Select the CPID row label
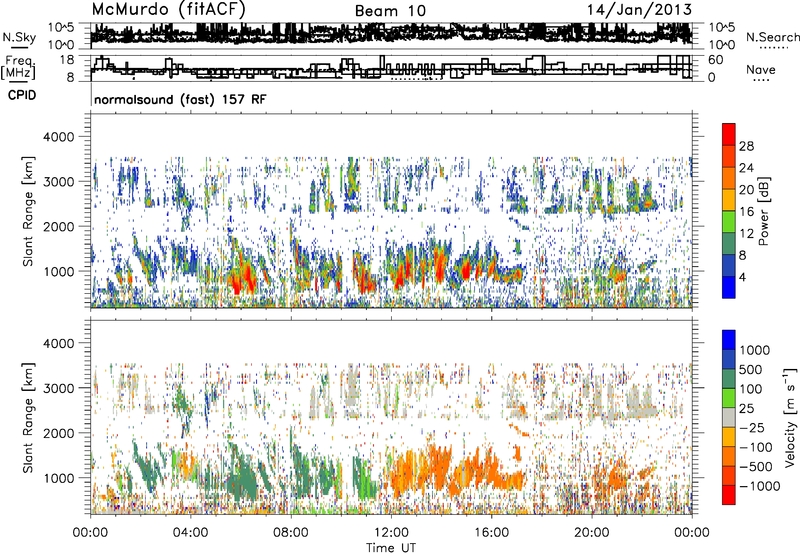Viewport: 800px width, 554px height. [22, 95]
